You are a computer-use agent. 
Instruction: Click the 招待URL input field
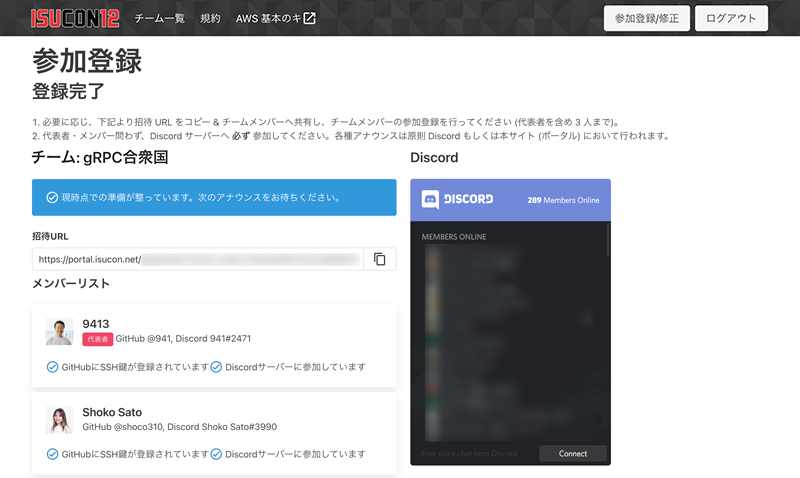click(198, 259)
